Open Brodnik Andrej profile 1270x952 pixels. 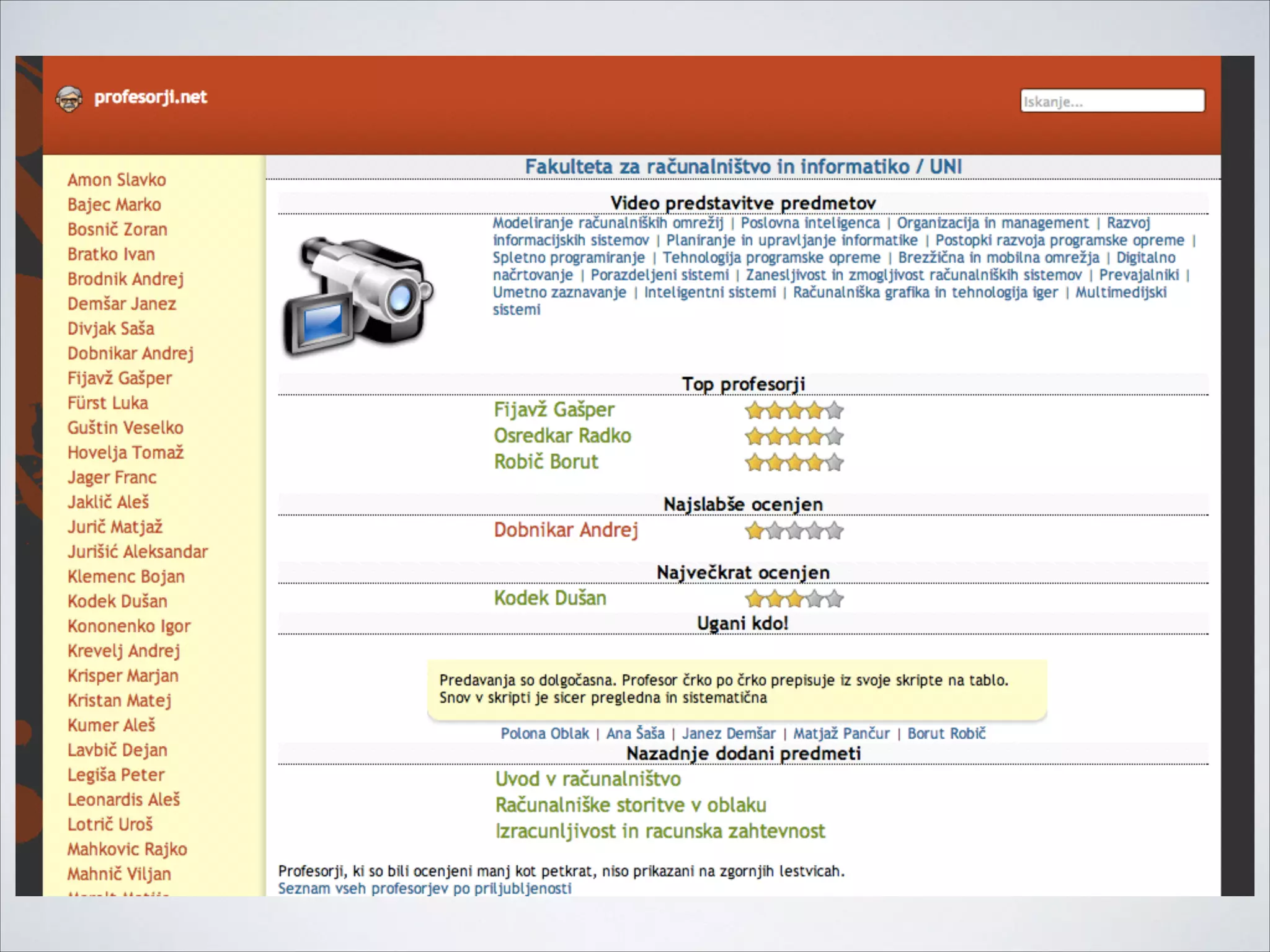(x=125, y=279)
